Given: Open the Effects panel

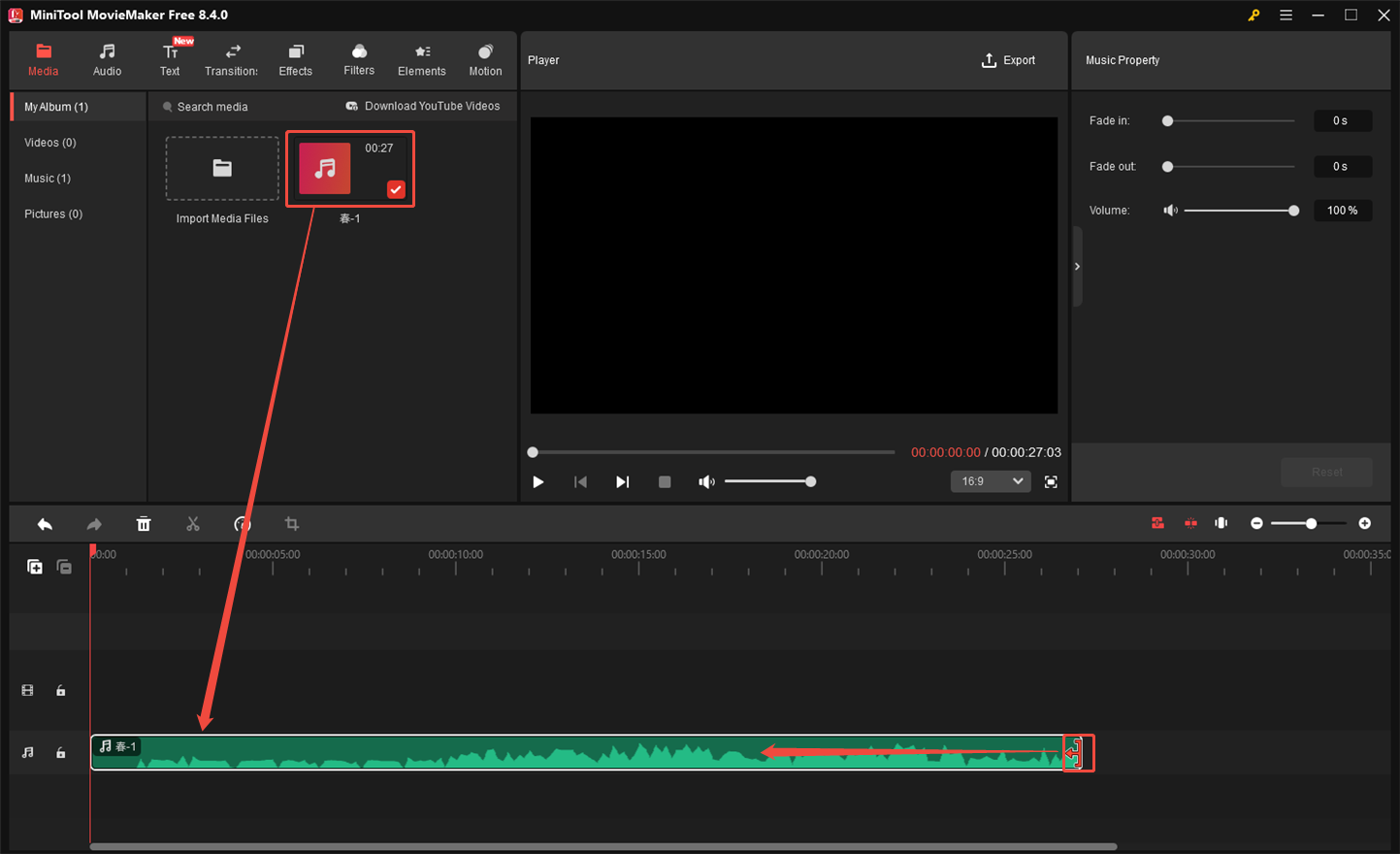Looking at the screenshot, I should 295,58.
